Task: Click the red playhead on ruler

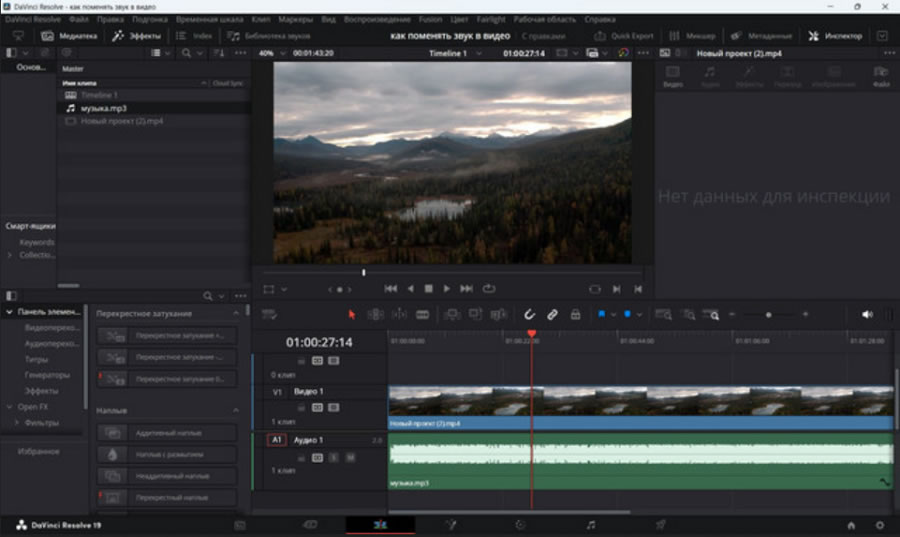Action: coord(532,333)
